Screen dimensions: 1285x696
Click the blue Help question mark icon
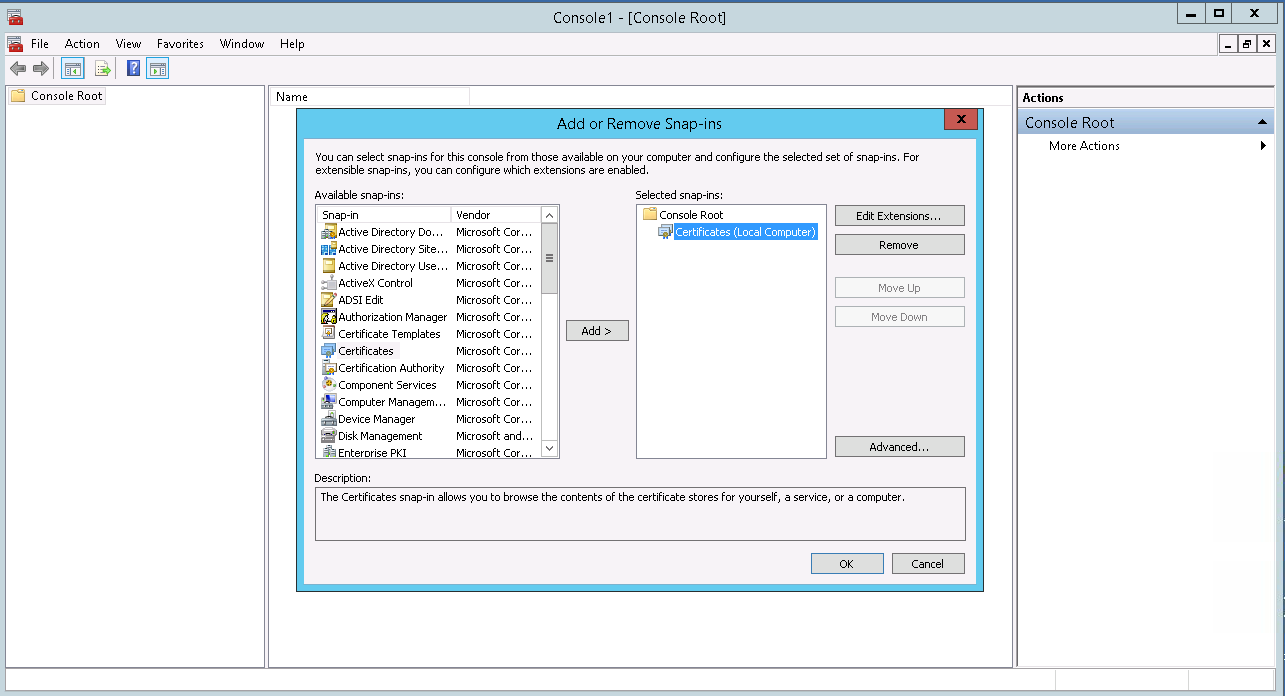133,68
